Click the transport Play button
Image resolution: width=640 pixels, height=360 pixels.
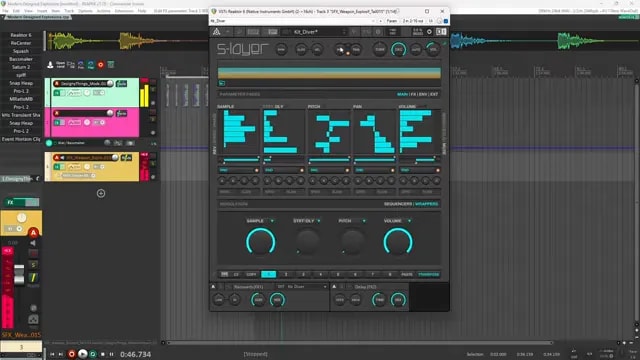tap(82, 354)
